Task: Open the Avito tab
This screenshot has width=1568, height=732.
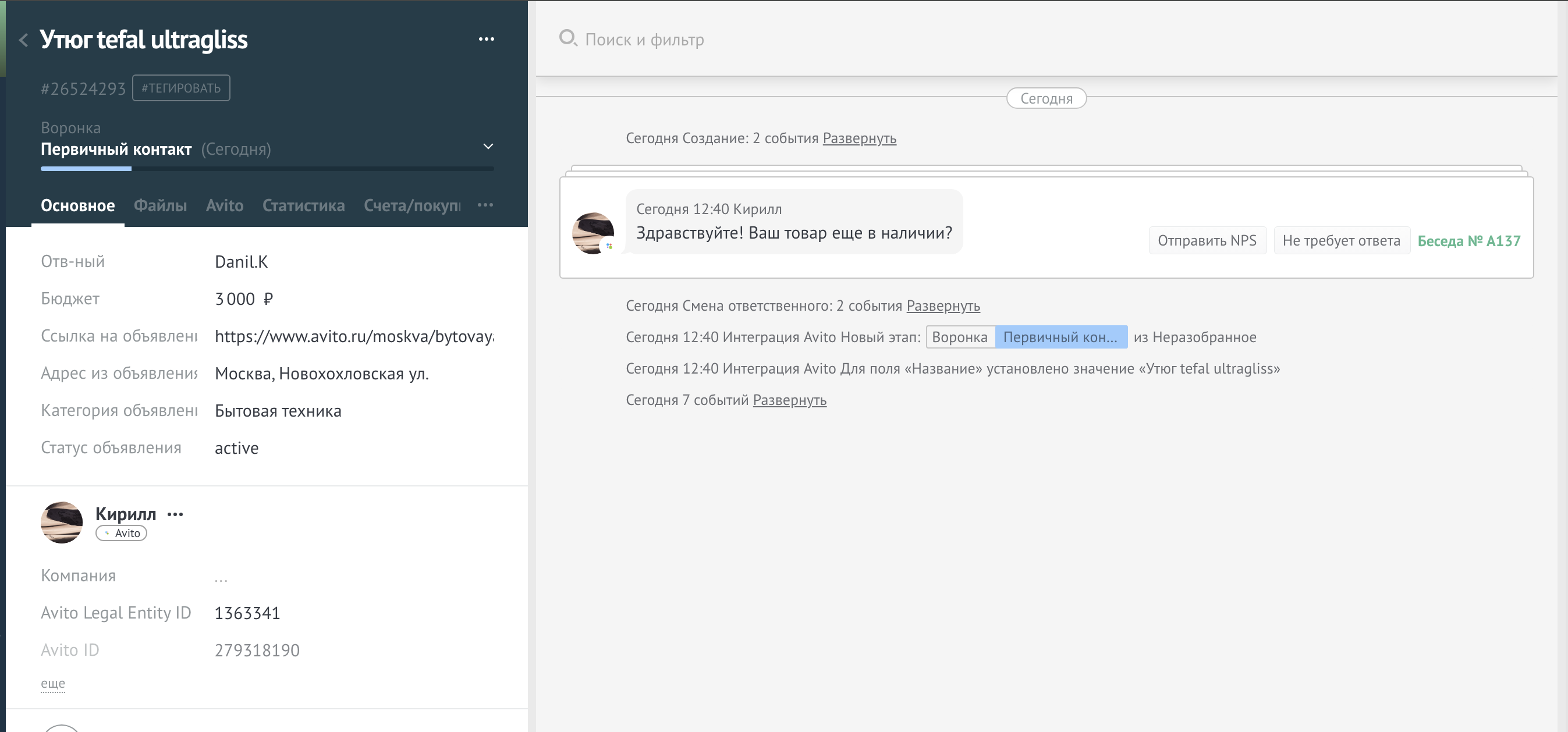Action: point(224,205)
